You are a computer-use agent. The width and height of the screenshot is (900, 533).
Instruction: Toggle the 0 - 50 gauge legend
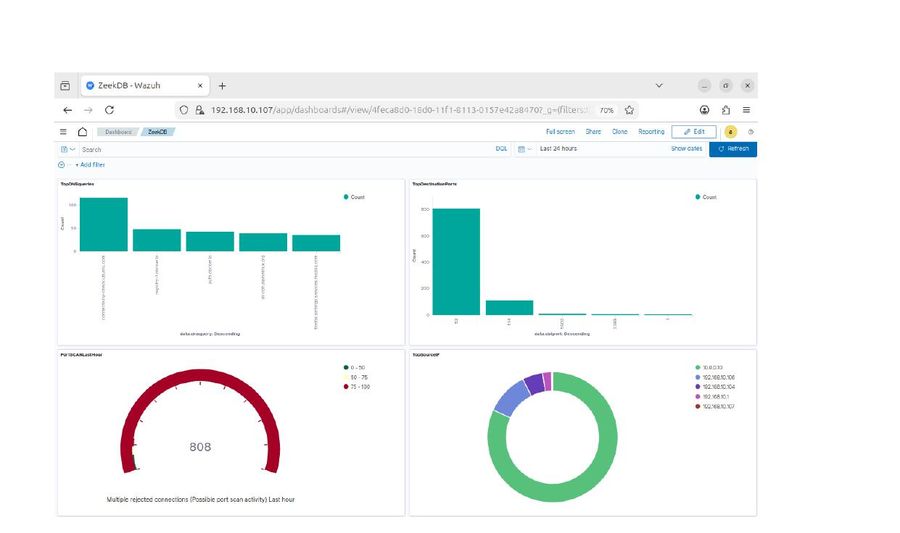(354, 367)
